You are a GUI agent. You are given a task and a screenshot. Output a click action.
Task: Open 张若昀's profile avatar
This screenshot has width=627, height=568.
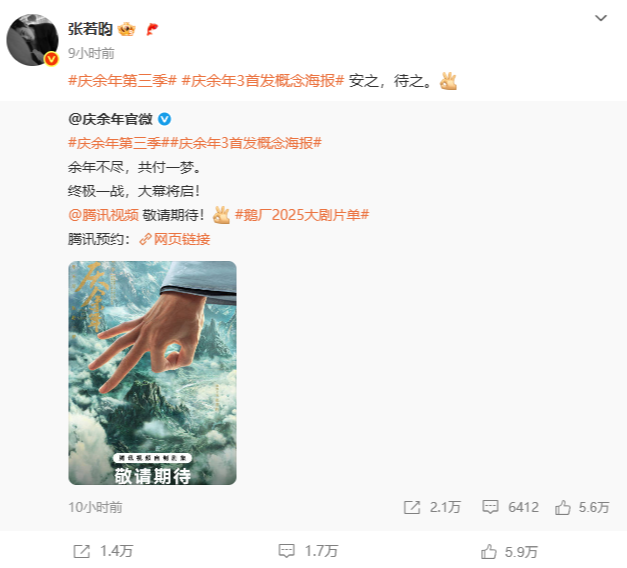pos(32,40)
